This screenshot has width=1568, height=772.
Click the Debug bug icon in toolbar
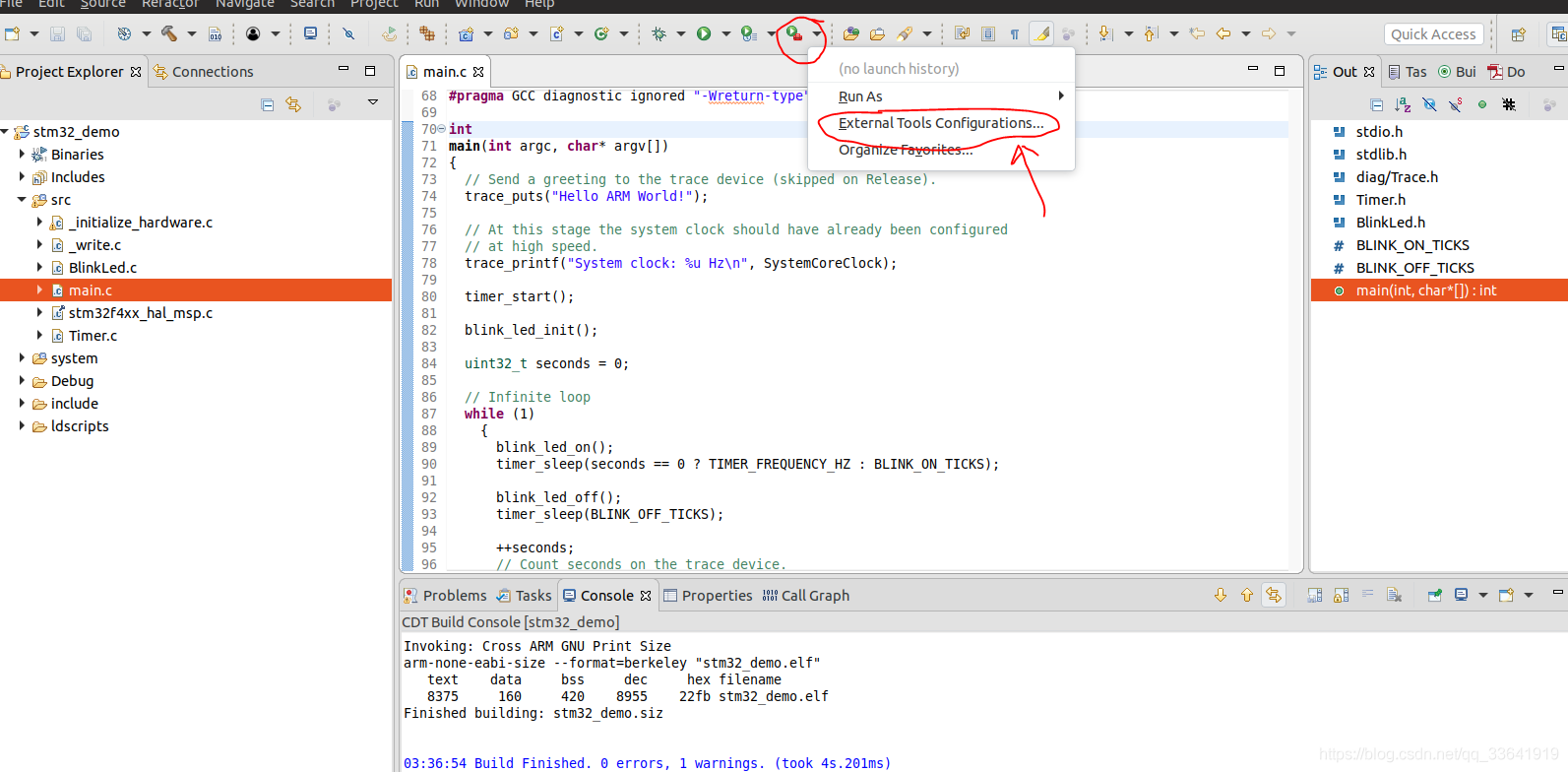coord(659,33)
